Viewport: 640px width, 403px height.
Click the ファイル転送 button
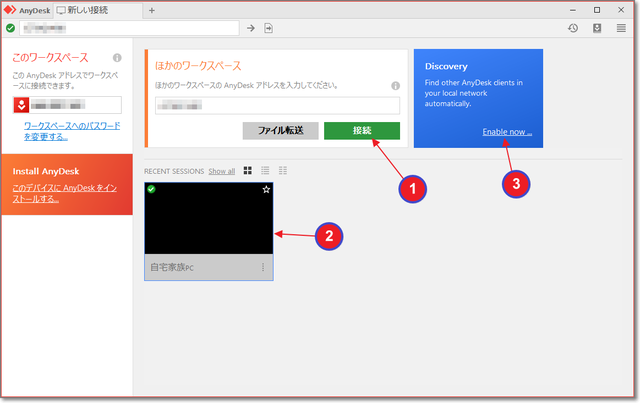[x=280, y=131]
